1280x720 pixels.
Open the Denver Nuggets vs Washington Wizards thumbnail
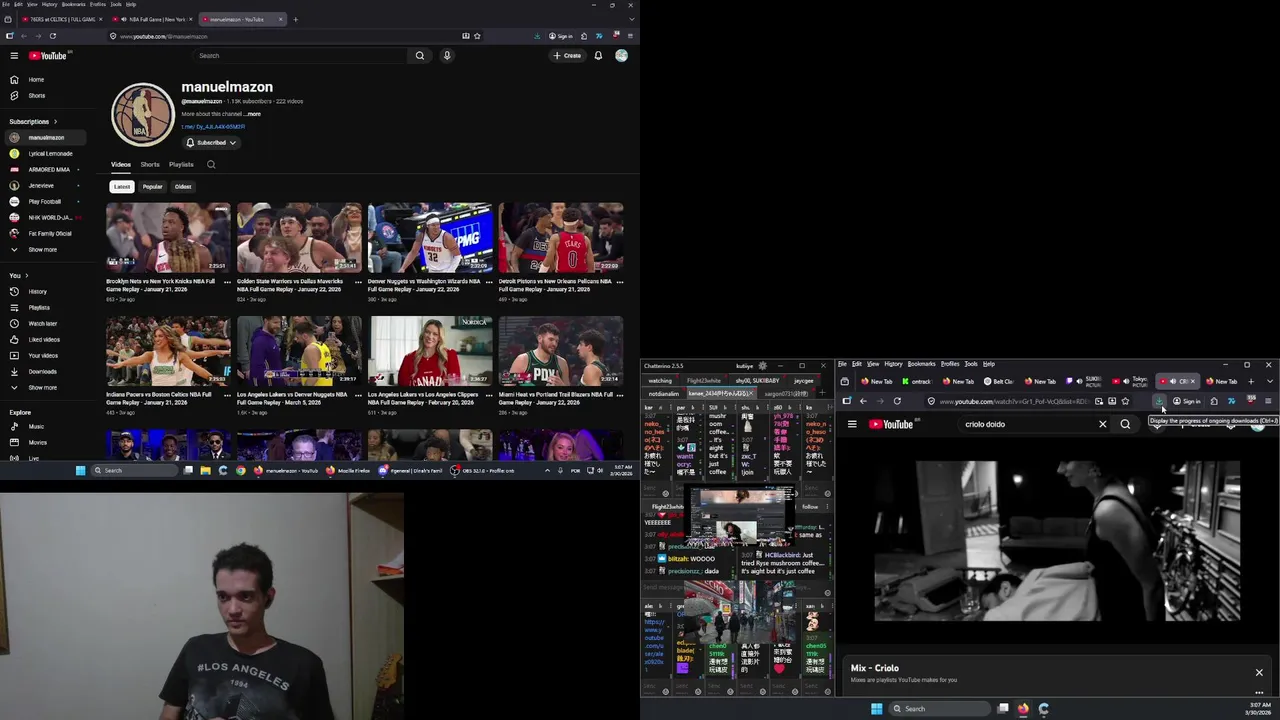point(430,237)
